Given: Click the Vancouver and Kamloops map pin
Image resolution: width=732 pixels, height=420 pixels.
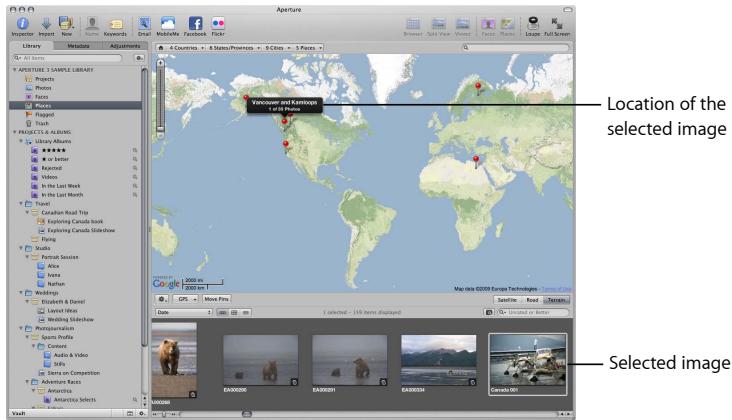Looking at the screenshot, I should pos(284,123).
